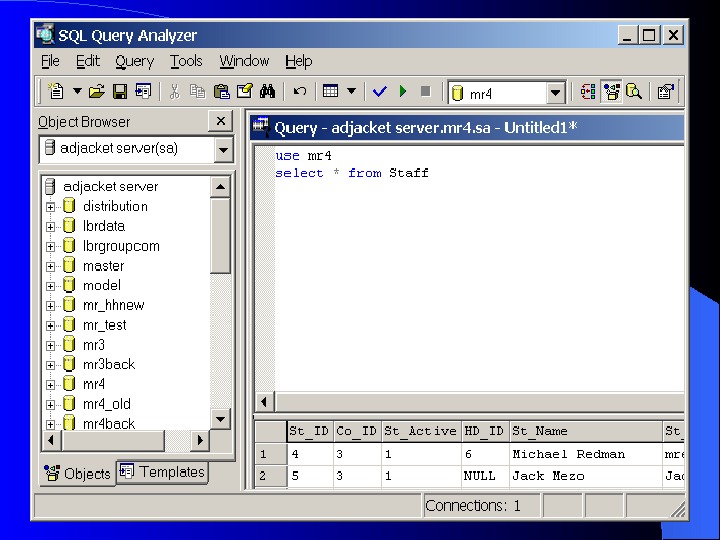This screenshot has width=720, height=540.
Task: Switch to the Objects tab
Action: click(x=77, y=473)
